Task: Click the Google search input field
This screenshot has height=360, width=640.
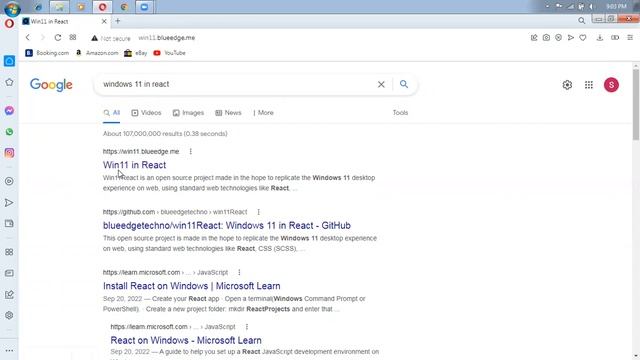Action: point(237,84)
